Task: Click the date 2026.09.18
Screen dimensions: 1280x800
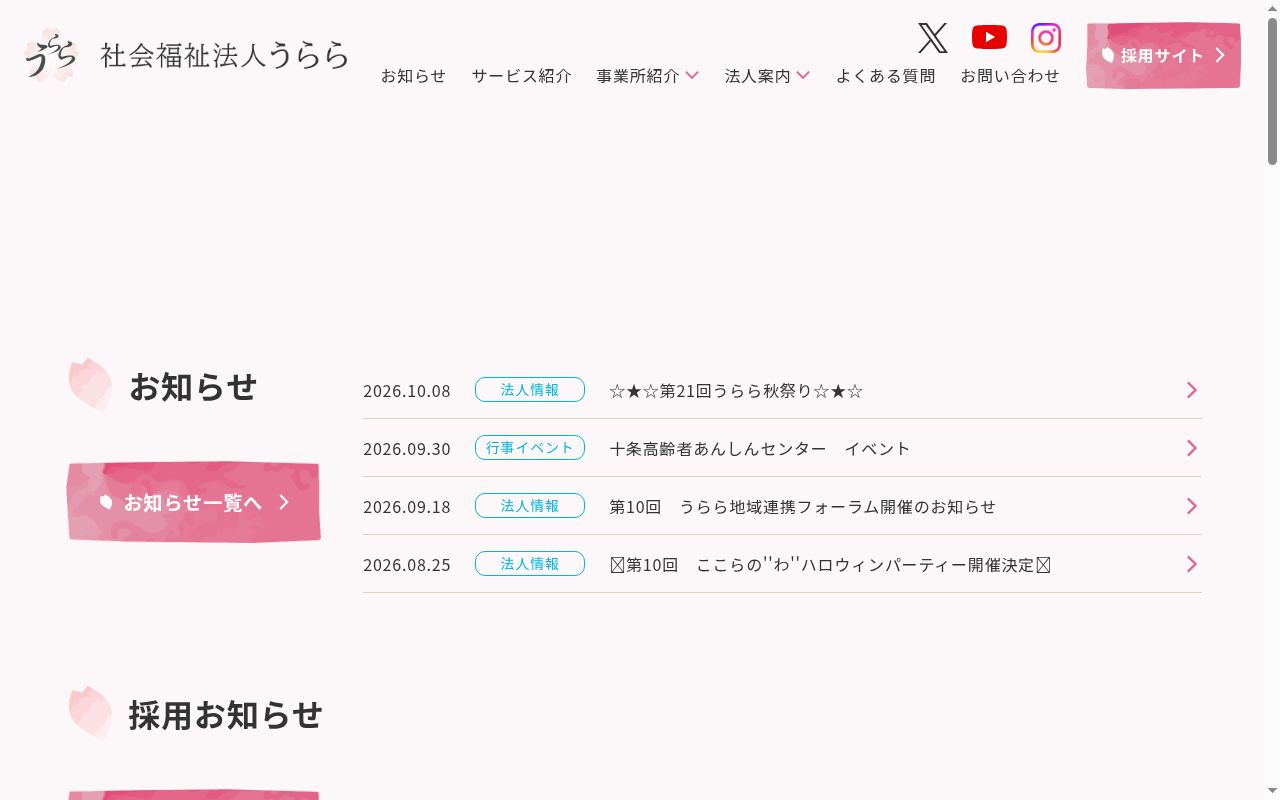Action: pyautogui.click(x=407, y=507)
